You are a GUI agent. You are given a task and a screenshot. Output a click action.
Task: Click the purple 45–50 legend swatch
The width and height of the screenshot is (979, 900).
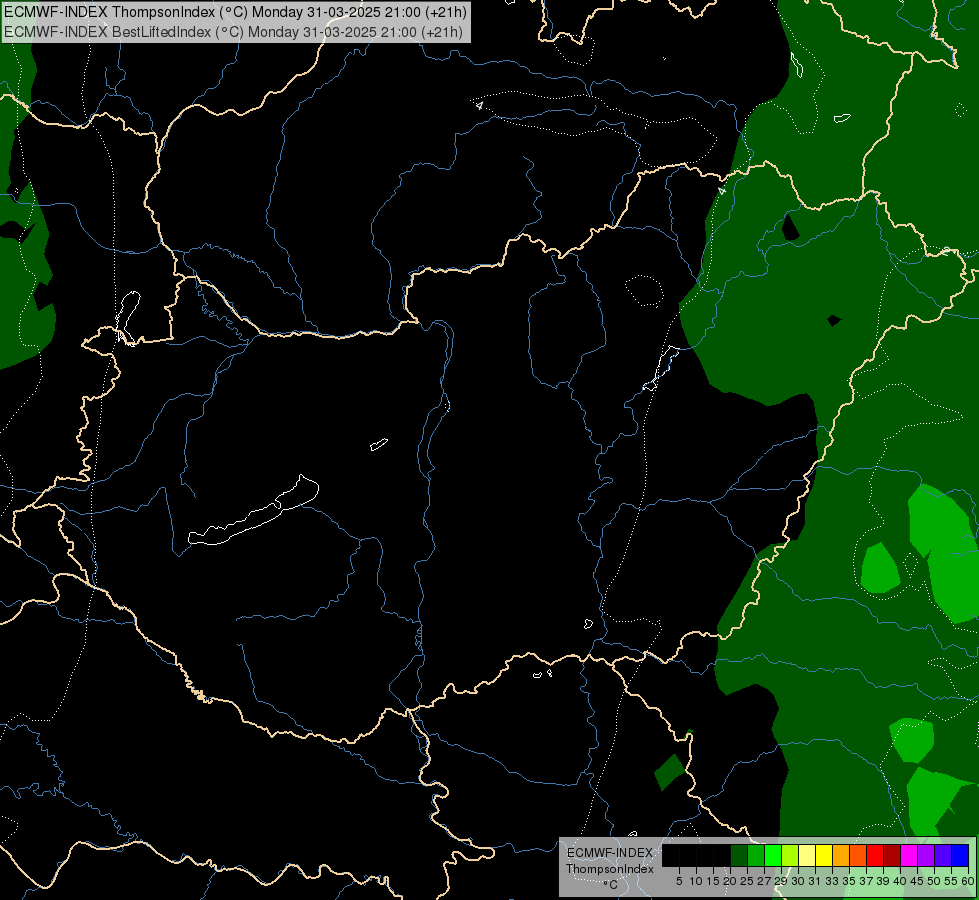tap(926, 856)
